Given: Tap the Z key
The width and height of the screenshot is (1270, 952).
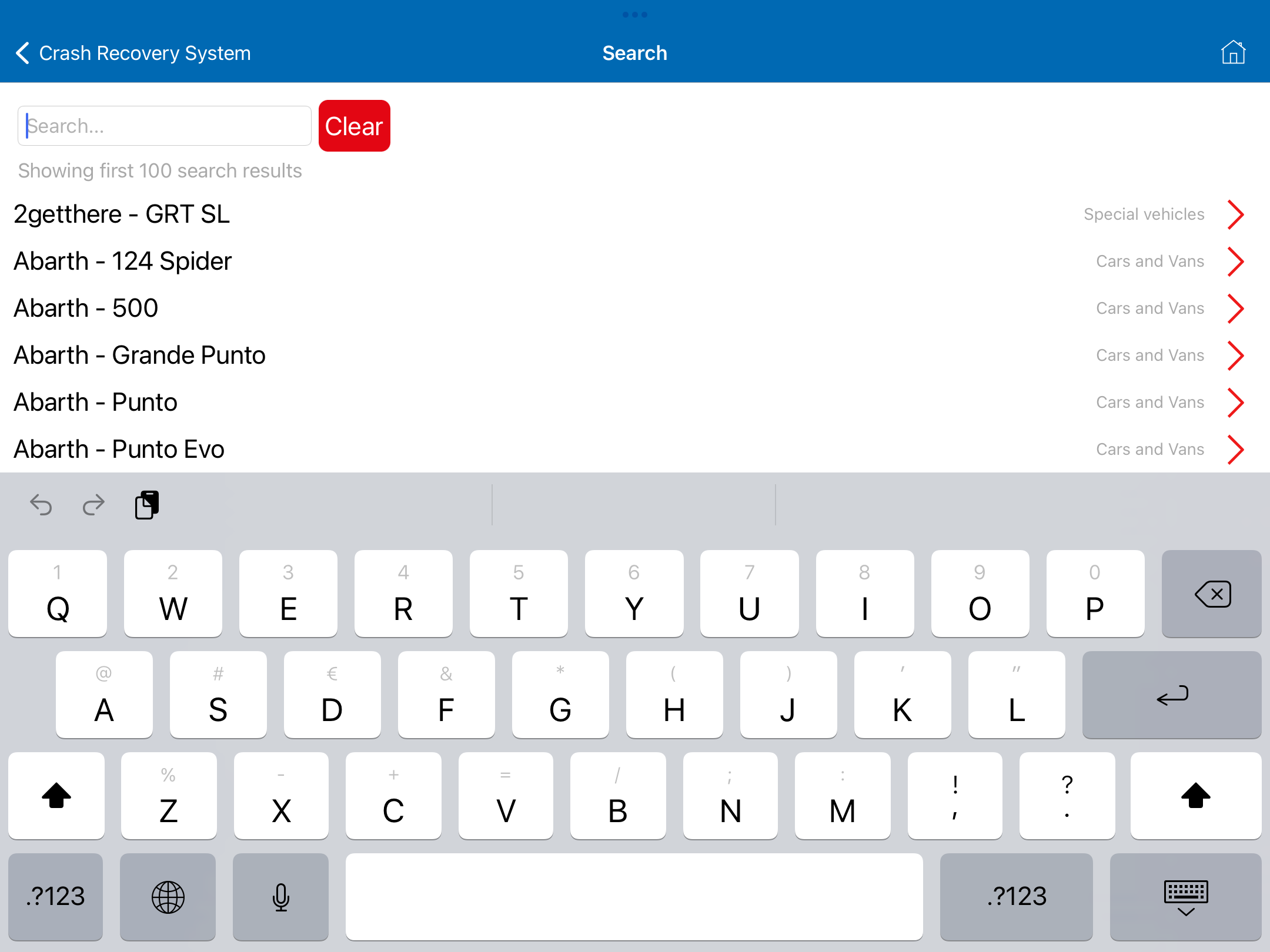Looking at the screenshot, I should (169, 796).
